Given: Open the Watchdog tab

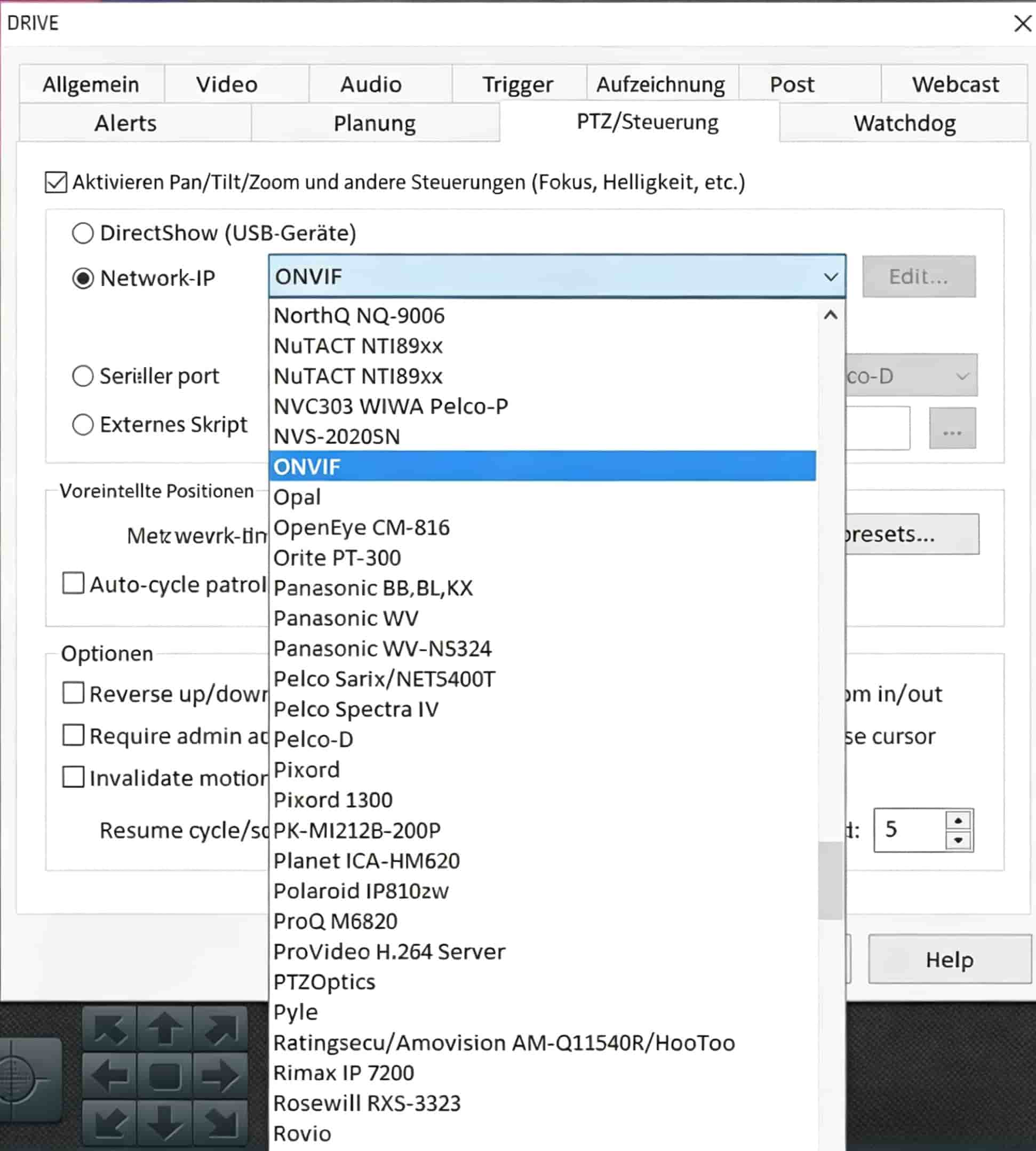Looking at the screenshot, I should click(x=905, y=123).
